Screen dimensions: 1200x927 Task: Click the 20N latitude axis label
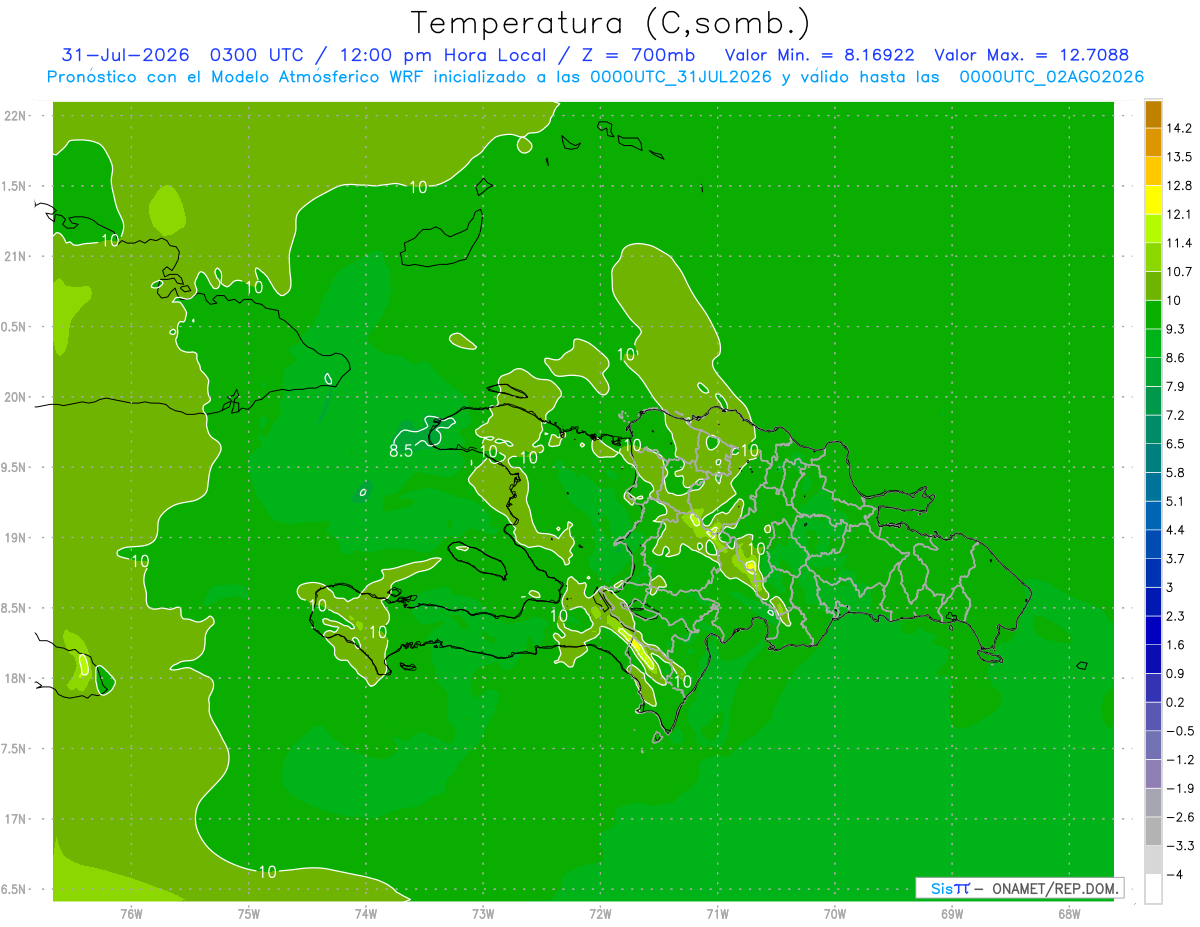(16, 397)
